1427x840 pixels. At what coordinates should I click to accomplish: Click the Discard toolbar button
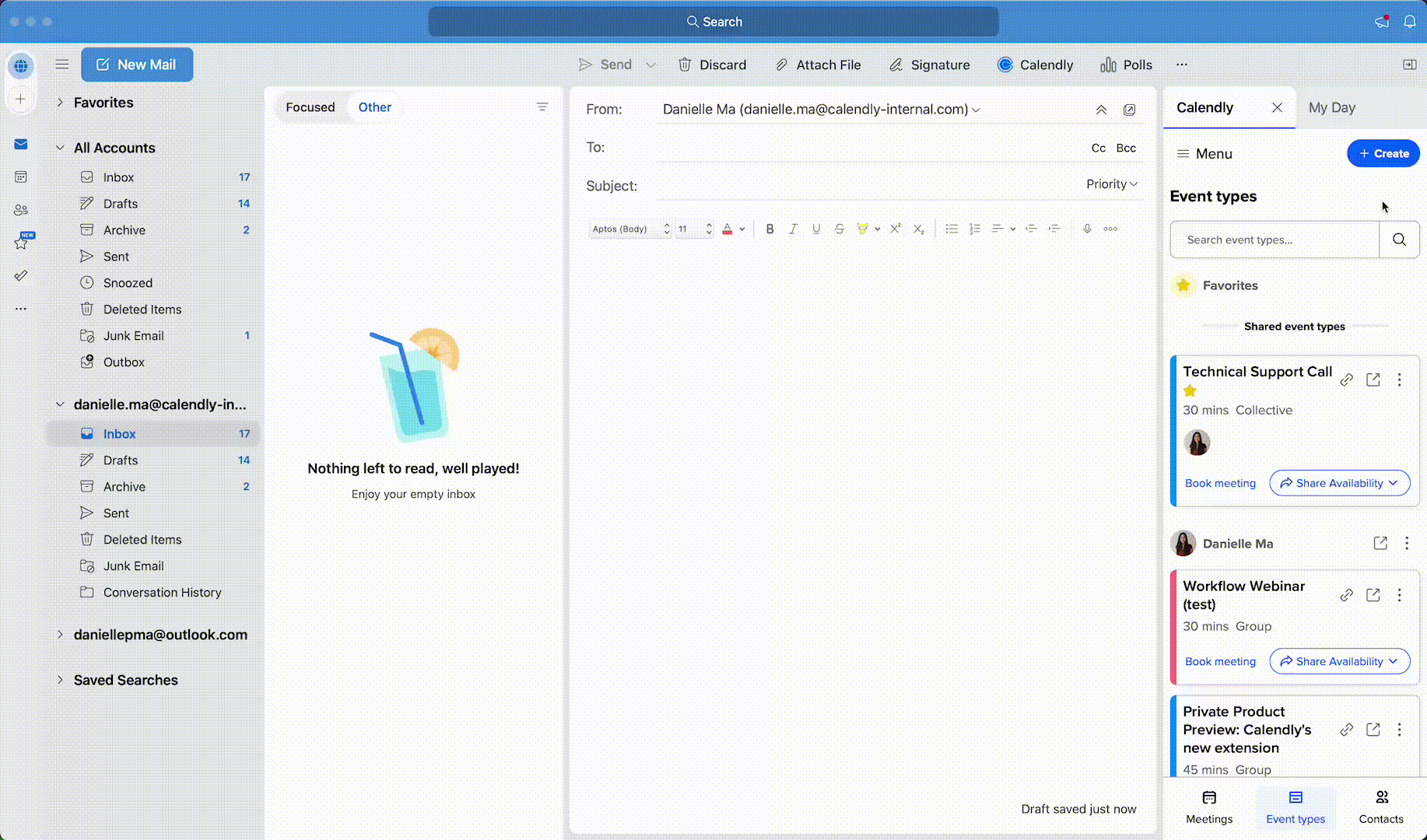712,65
